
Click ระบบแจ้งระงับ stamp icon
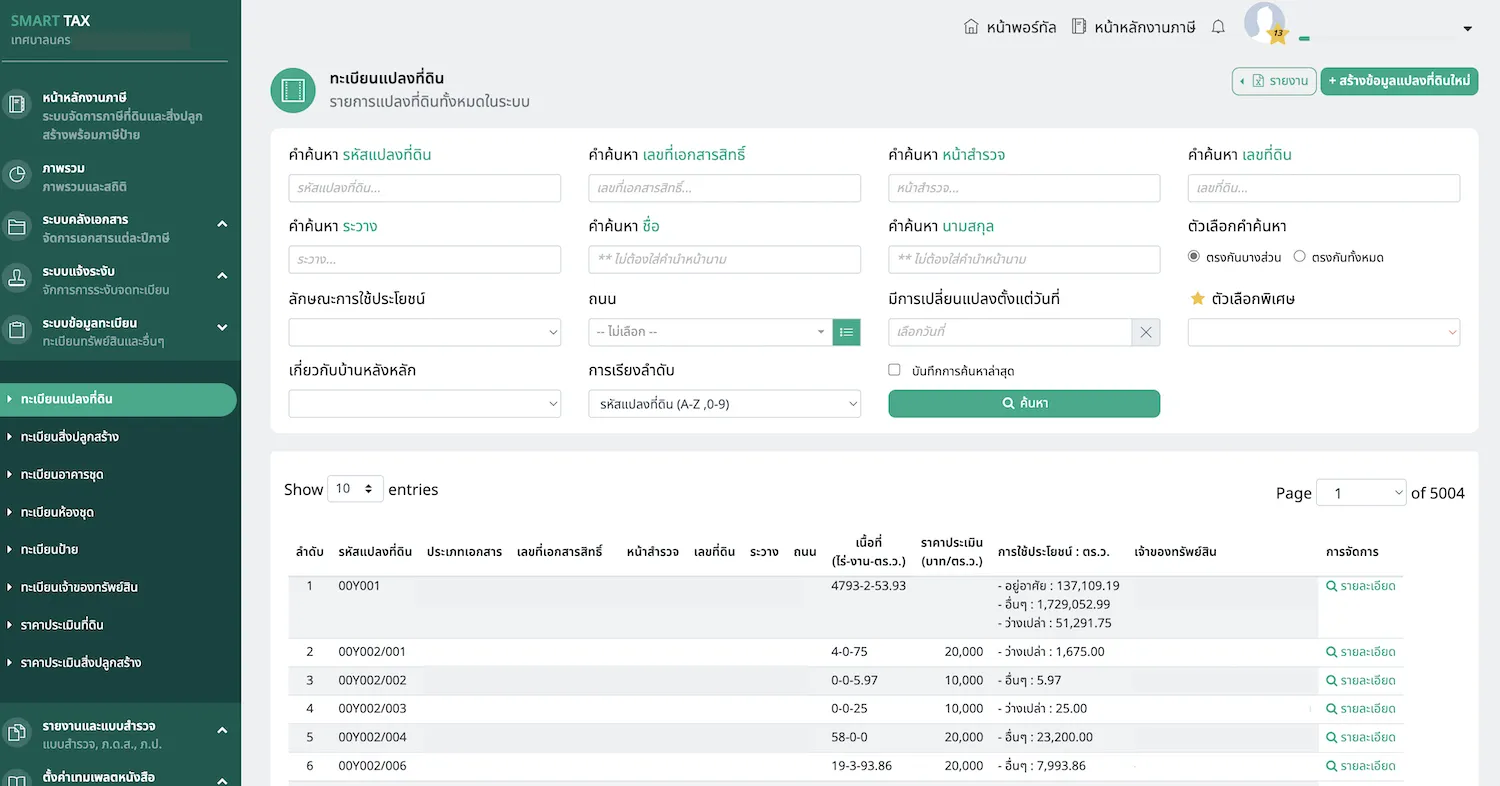[x=17, y=279]
